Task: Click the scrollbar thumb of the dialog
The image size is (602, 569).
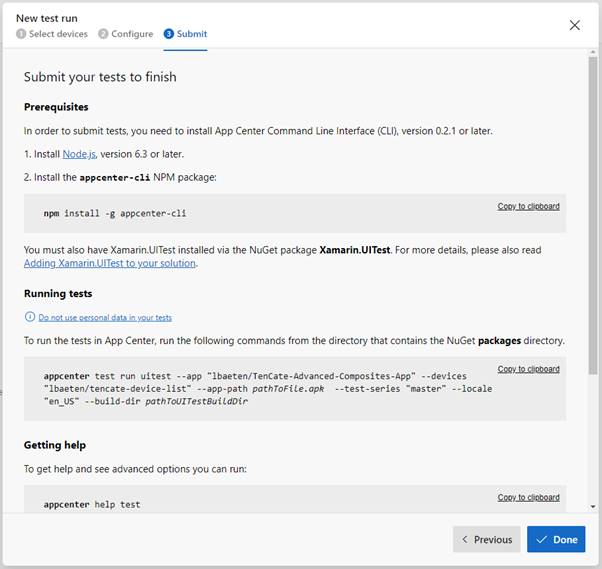Action: click(x=593, y=215)
